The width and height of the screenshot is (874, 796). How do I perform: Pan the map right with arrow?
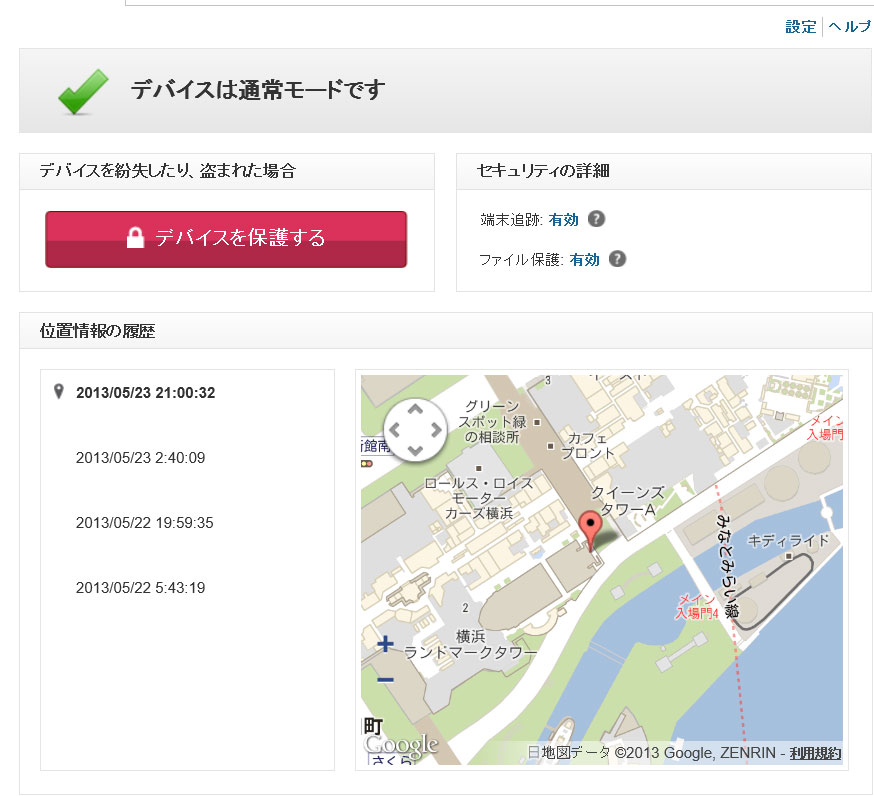436,430
